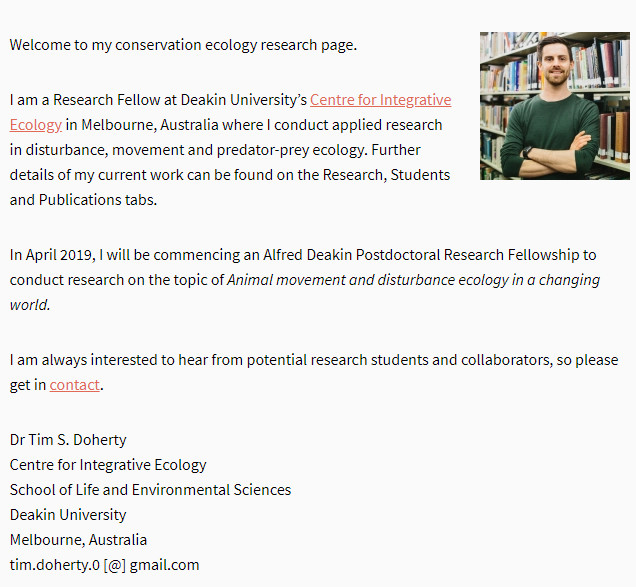
Task: Click the In April 2019 paragraph start
Action: click(x=52, y=255)
